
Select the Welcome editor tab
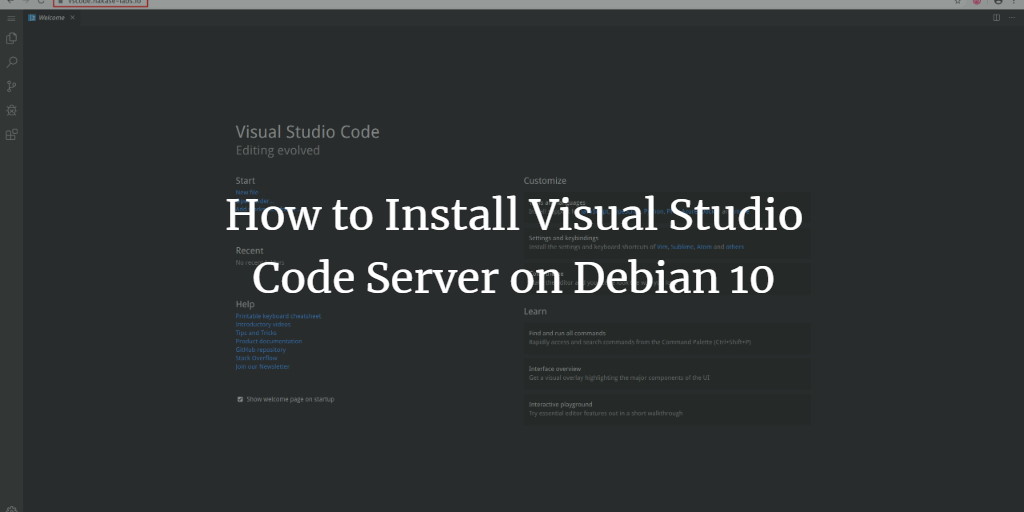coord(51,18)
